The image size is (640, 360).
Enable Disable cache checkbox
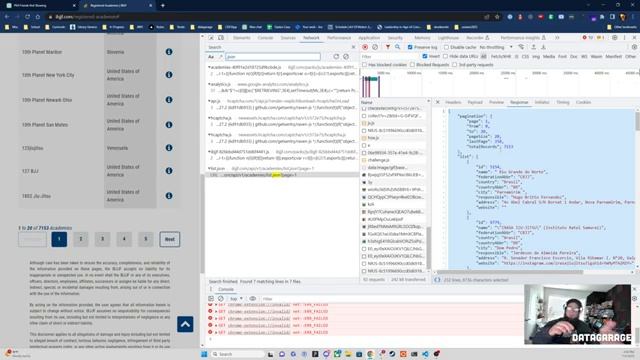click(446, 47)
